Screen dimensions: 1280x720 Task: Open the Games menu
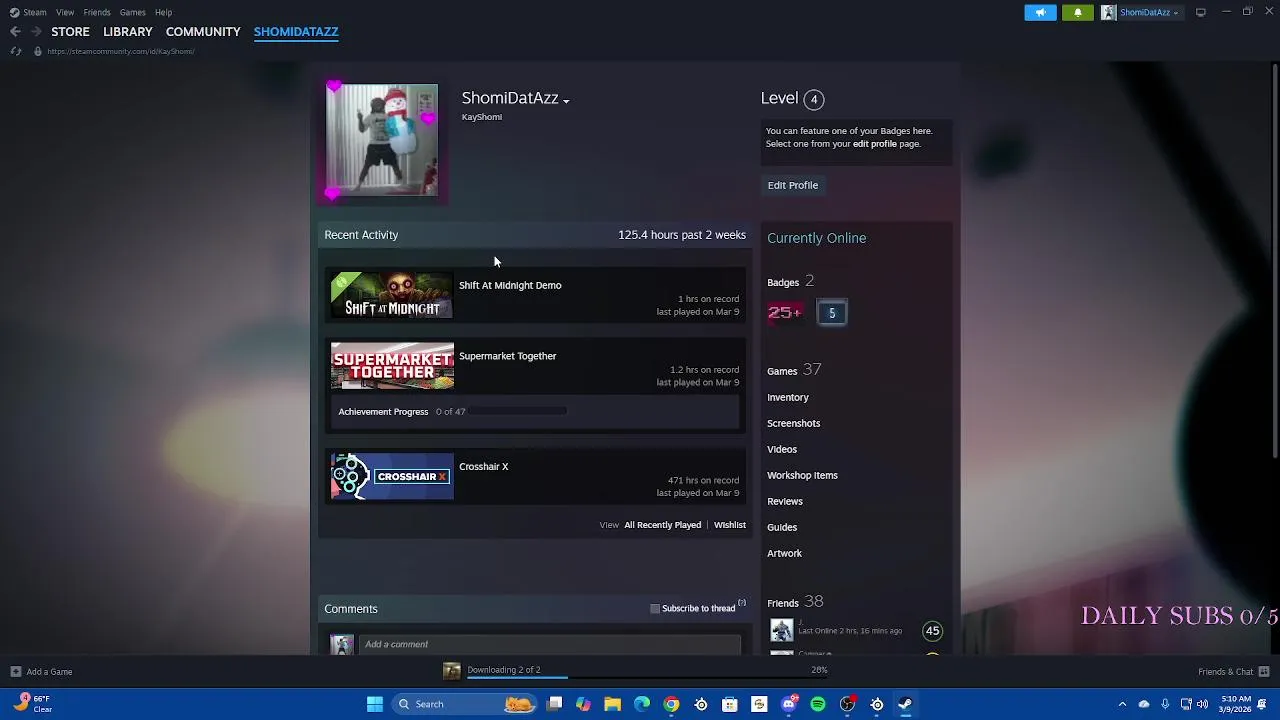tap(133, 12)
